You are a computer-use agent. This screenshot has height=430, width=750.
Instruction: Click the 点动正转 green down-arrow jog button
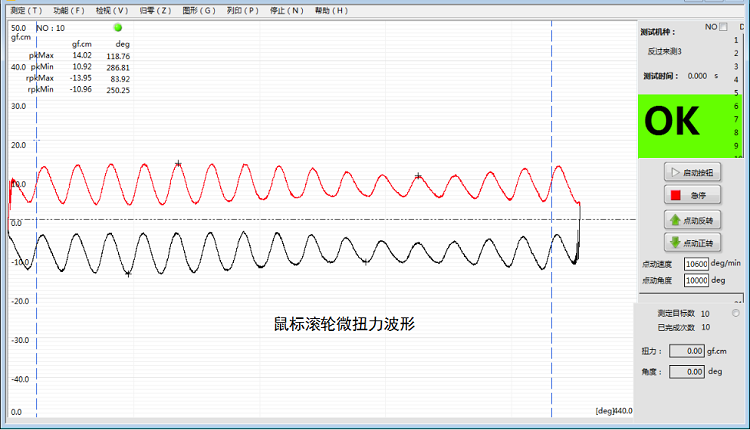tap(694, 243)
